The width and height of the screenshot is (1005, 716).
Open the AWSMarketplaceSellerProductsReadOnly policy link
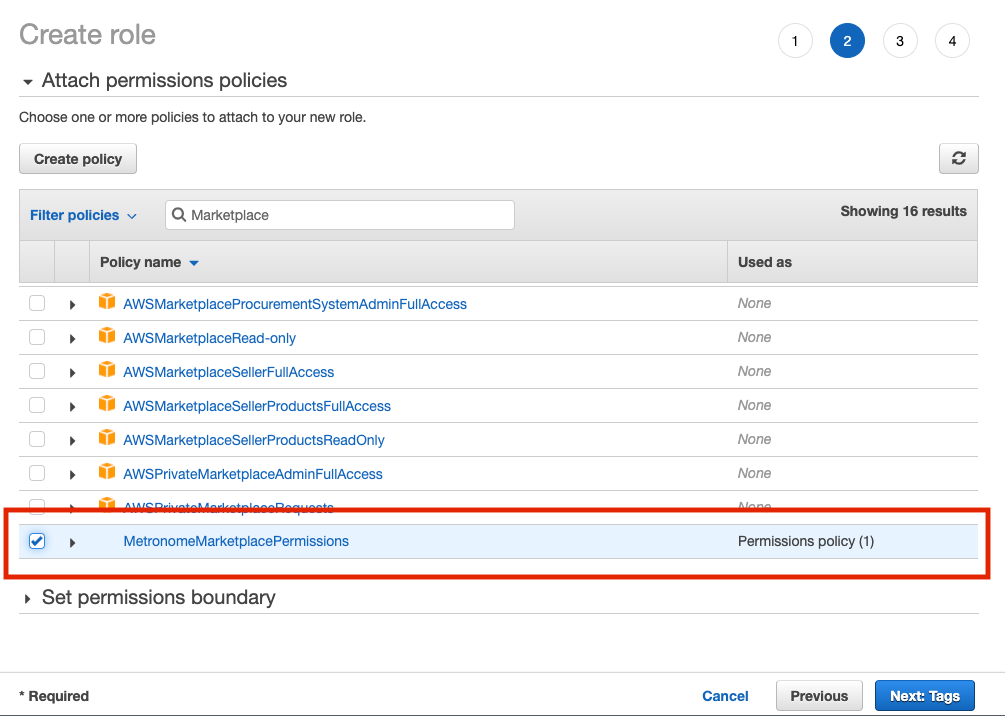(253, 440)
